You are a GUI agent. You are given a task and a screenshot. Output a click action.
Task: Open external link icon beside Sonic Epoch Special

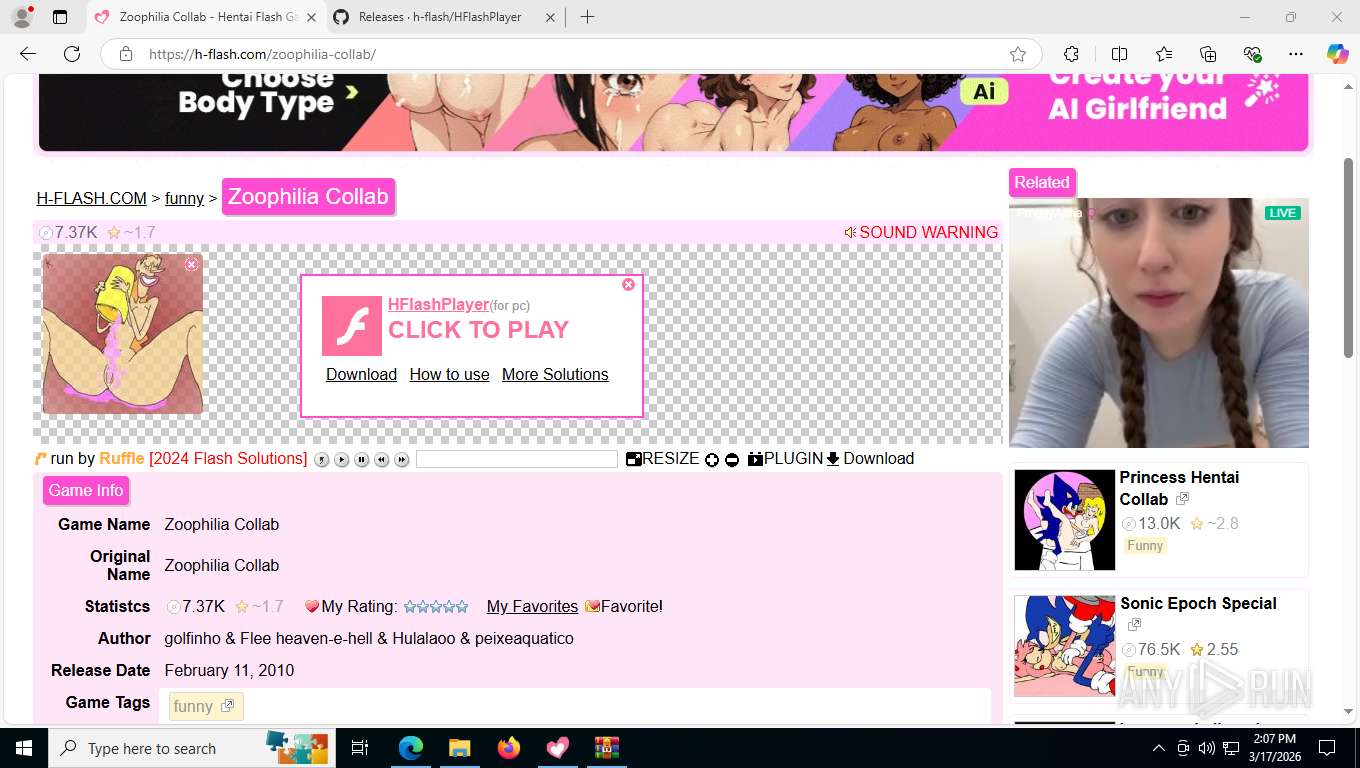tap(1134, 625)
